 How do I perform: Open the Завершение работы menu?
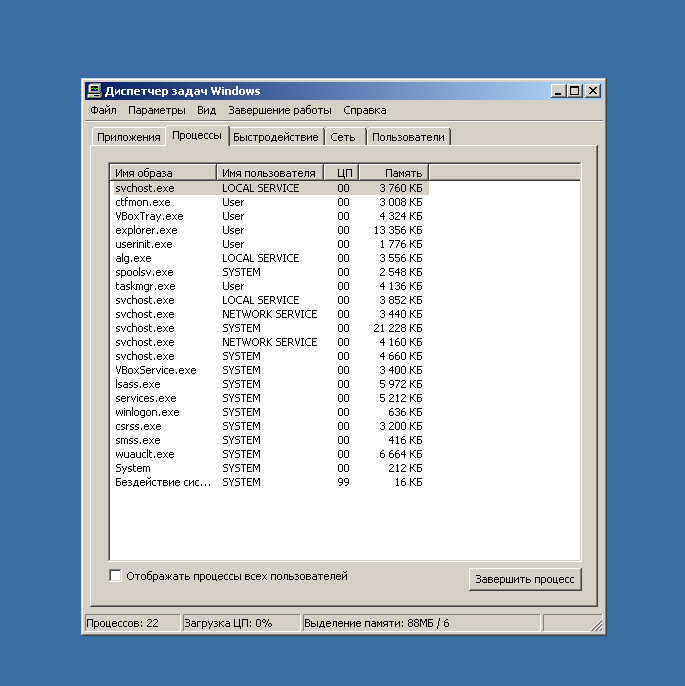(x=280, y=110)
